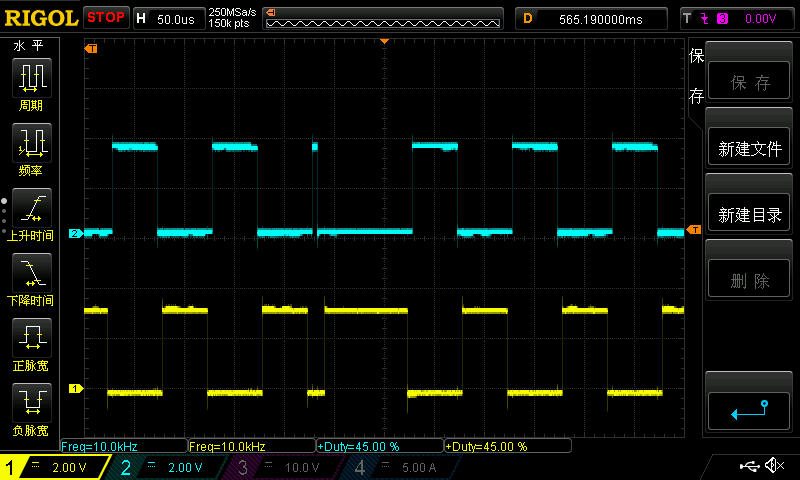
Task: Click the orange trigger level marker T
Action: (692, 231)
